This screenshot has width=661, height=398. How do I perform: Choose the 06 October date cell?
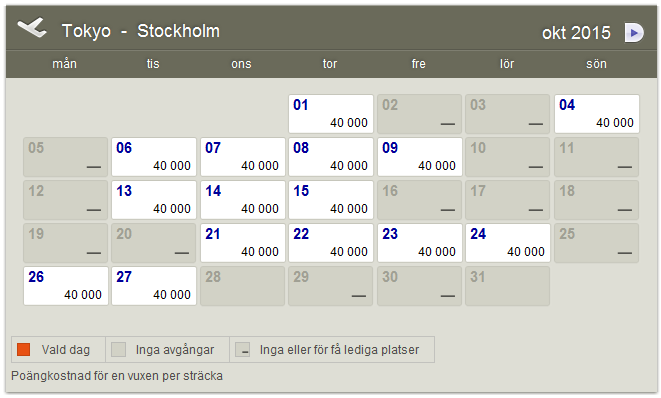pos(154,157)
